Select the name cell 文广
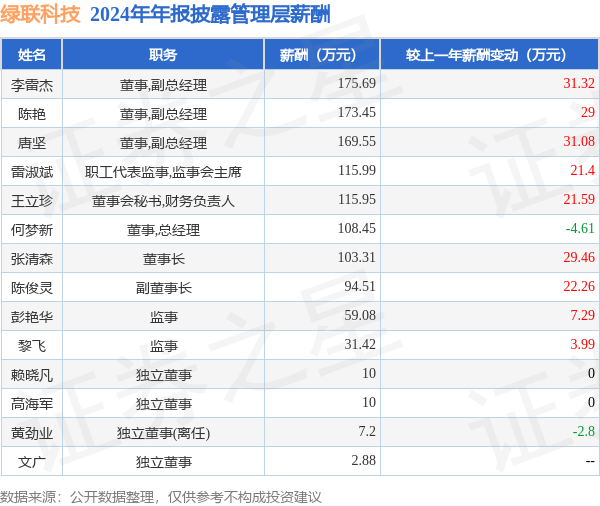Screen dimensions: 600x506 (31, 462)
